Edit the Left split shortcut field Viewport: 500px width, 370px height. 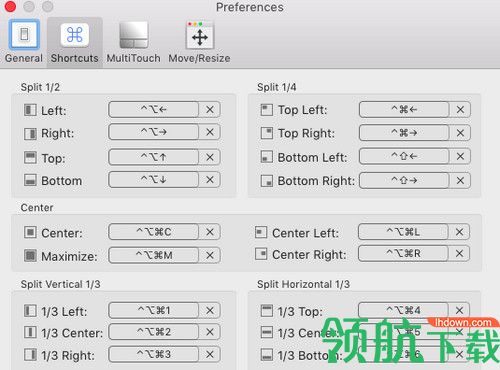tap(154, 110)
